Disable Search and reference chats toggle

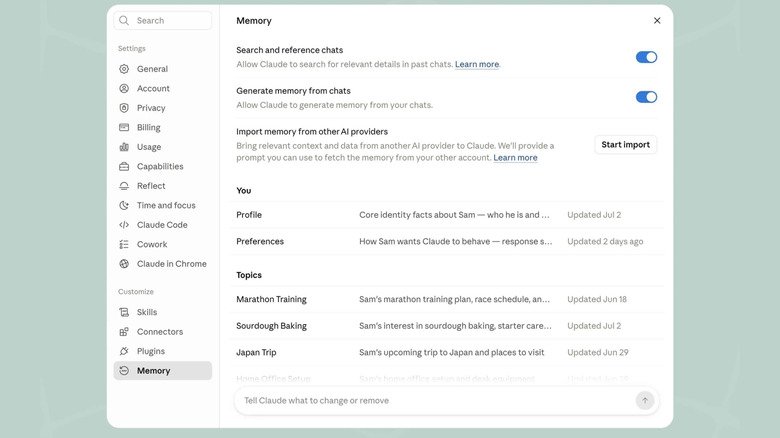646,57
